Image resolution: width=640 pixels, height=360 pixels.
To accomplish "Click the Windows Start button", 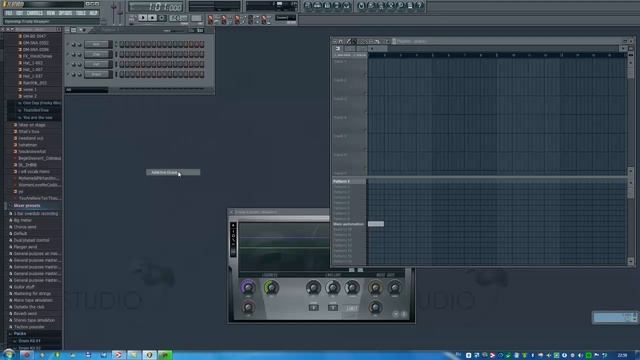I will point(8,354).
